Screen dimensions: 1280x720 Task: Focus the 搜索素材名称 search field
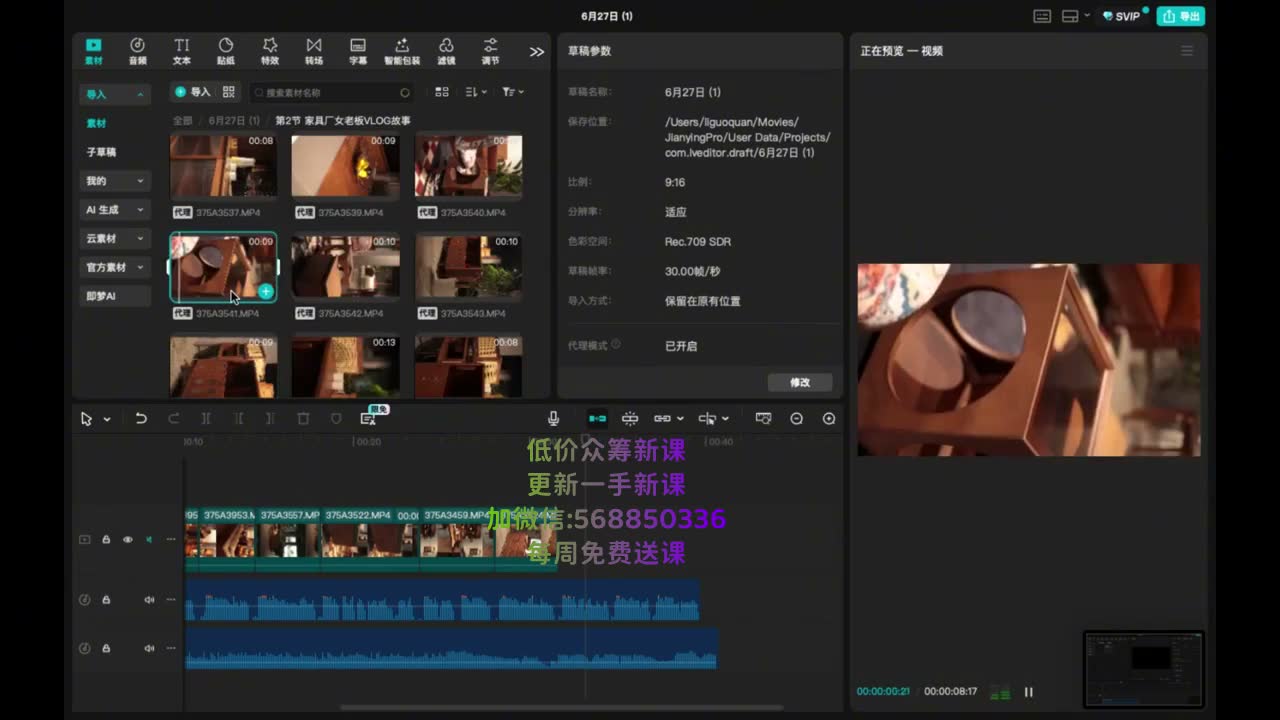click(331, 92)
